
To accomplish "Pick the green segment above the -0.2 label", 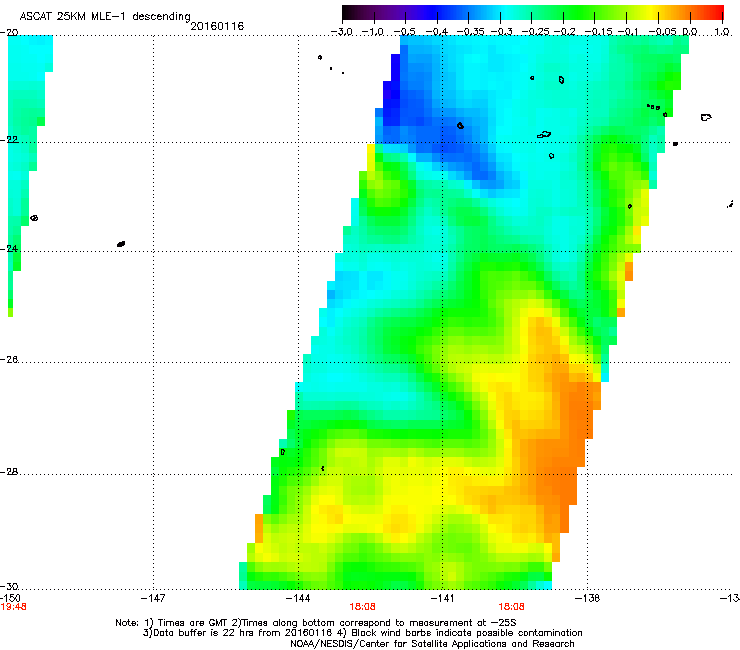I will pos(563,12).
